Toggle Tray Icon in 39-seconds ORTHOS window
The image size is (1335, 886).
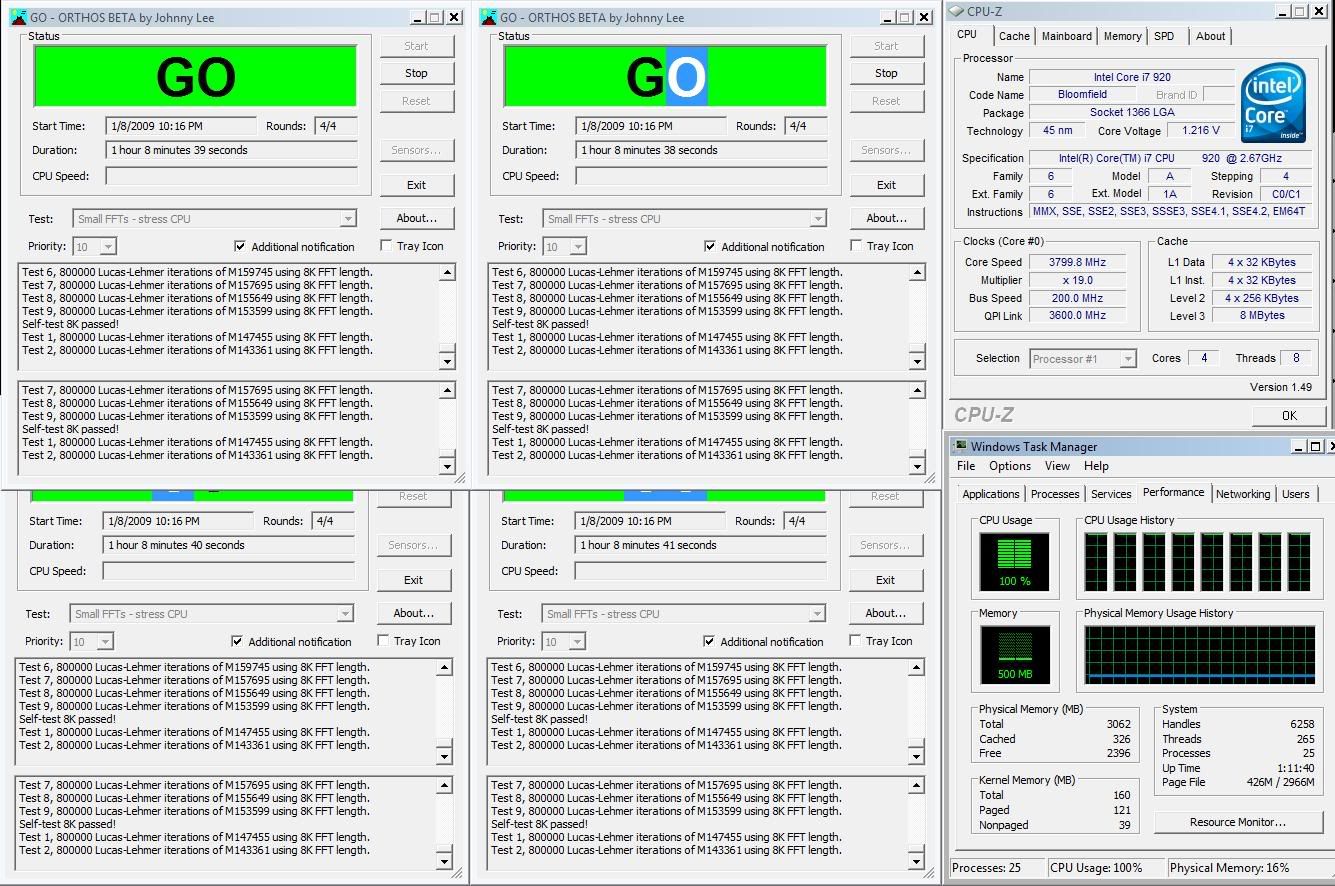(387, 246)
